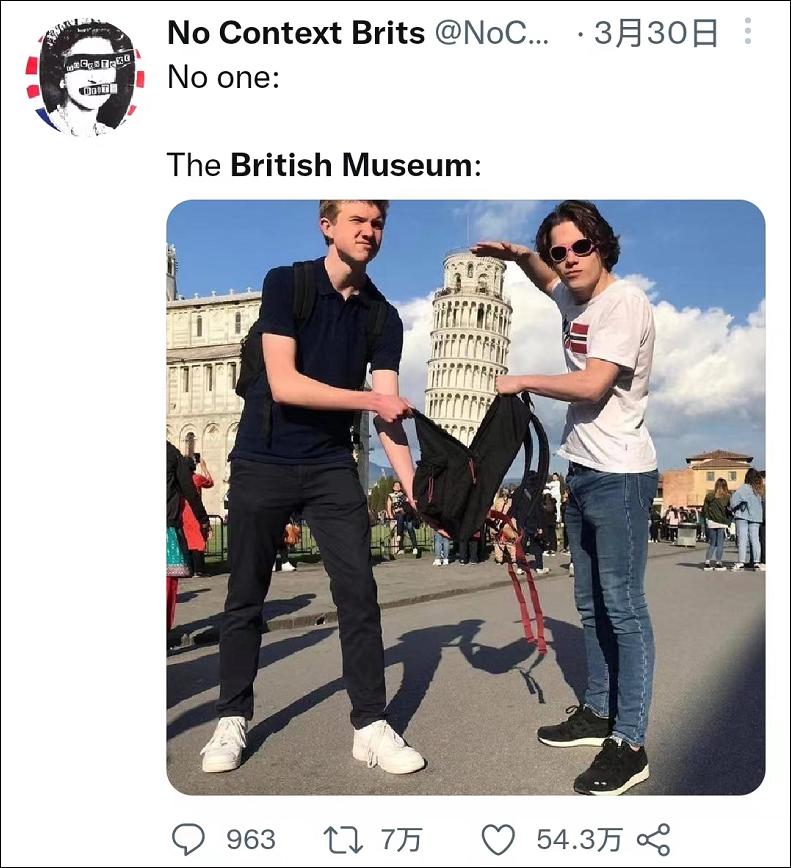Click the "No one:" tweet text
791x868 pixels.
pyautogui.click(x=223, y=77)
